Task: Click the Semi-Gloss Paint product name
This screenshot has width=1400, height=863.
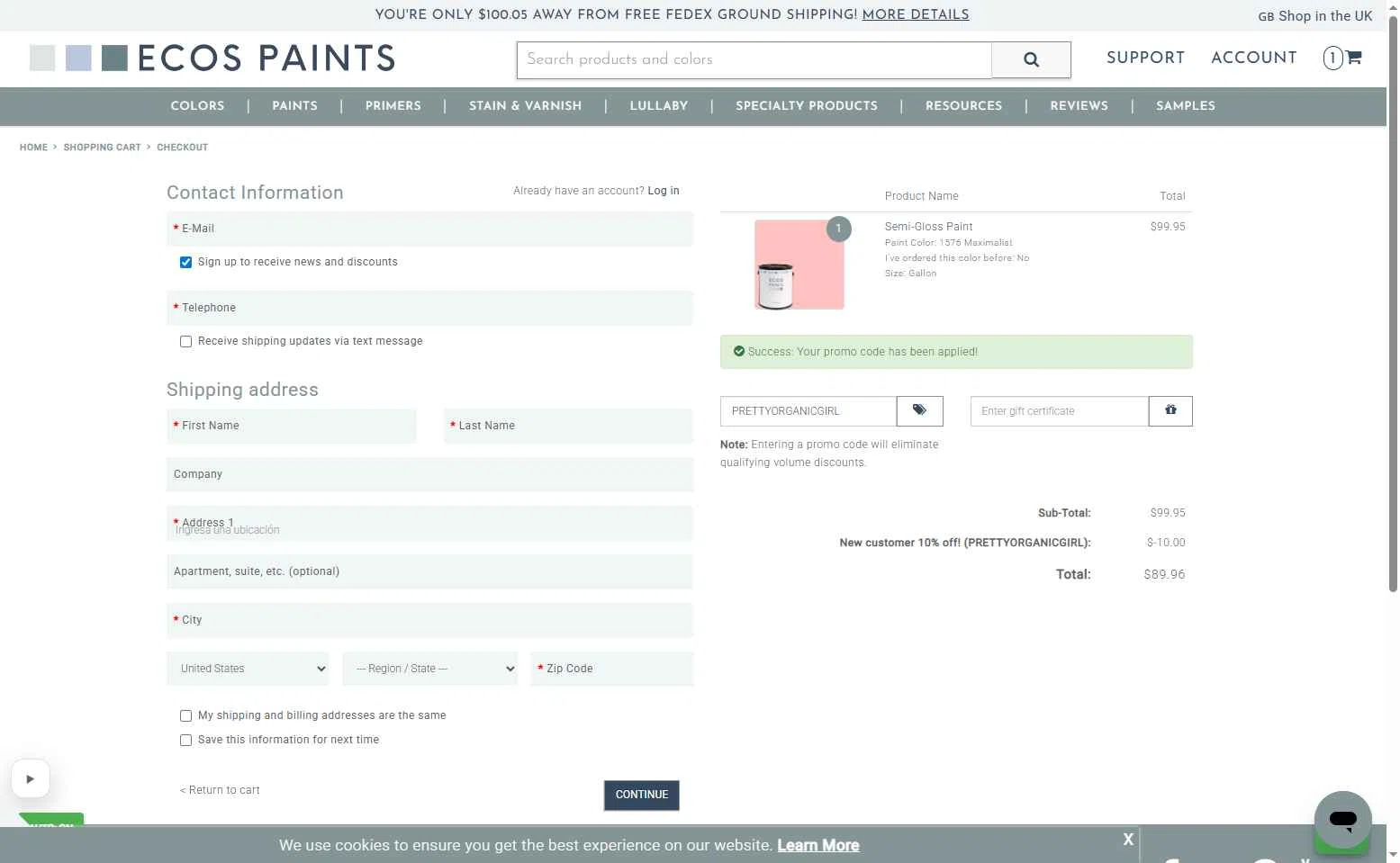Action: pyautogui.click(x=928, y=227)
